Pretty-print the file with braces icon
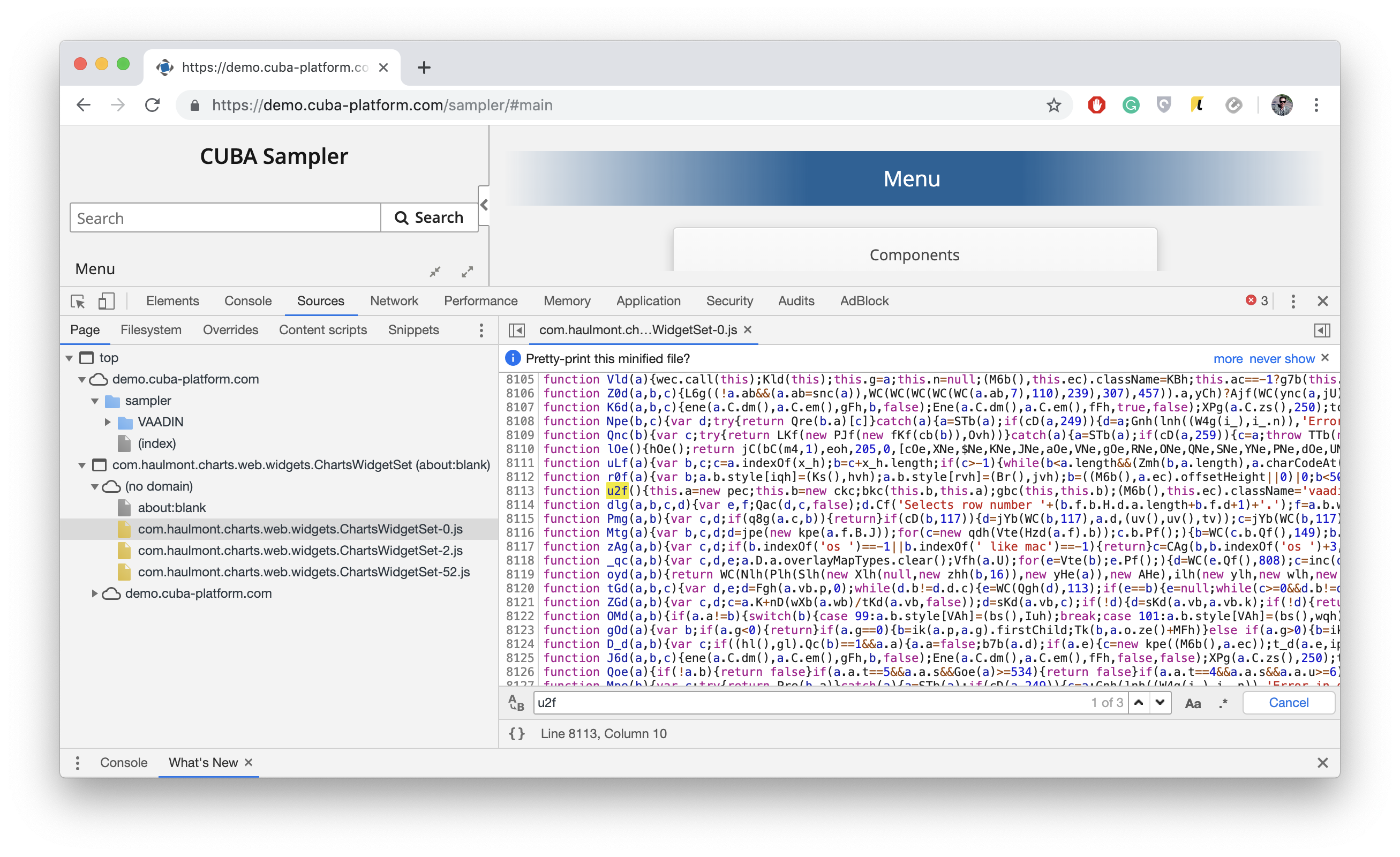 coord(516,734)
